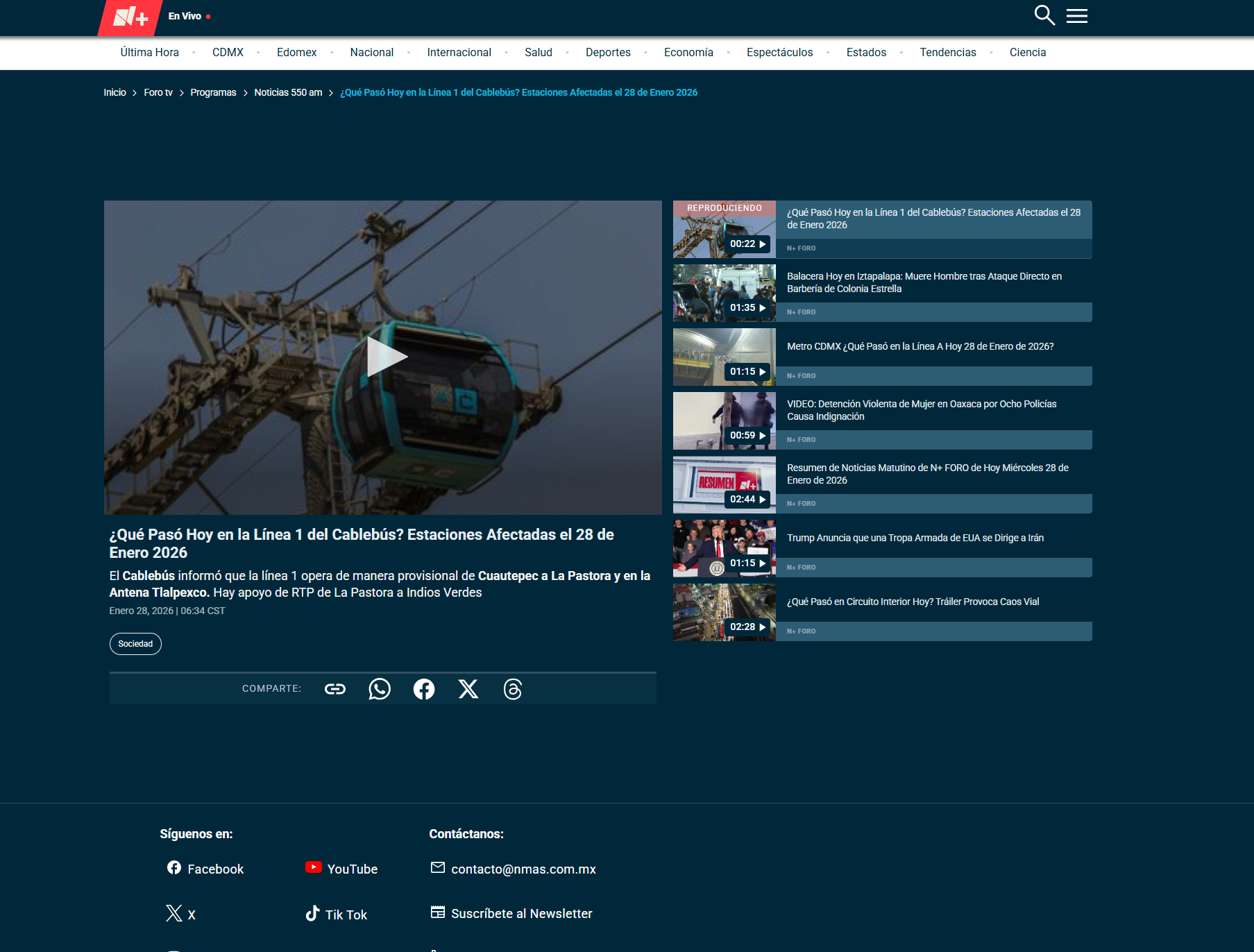Share the article on Facebook
Viewport: 1254px width, 952px height.
click(x=424, y=689)
